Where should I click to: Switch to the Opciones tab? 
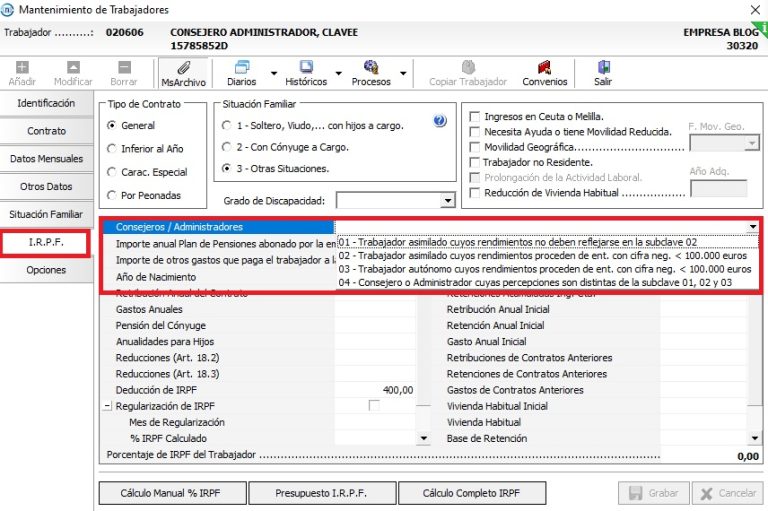point(46,270)
